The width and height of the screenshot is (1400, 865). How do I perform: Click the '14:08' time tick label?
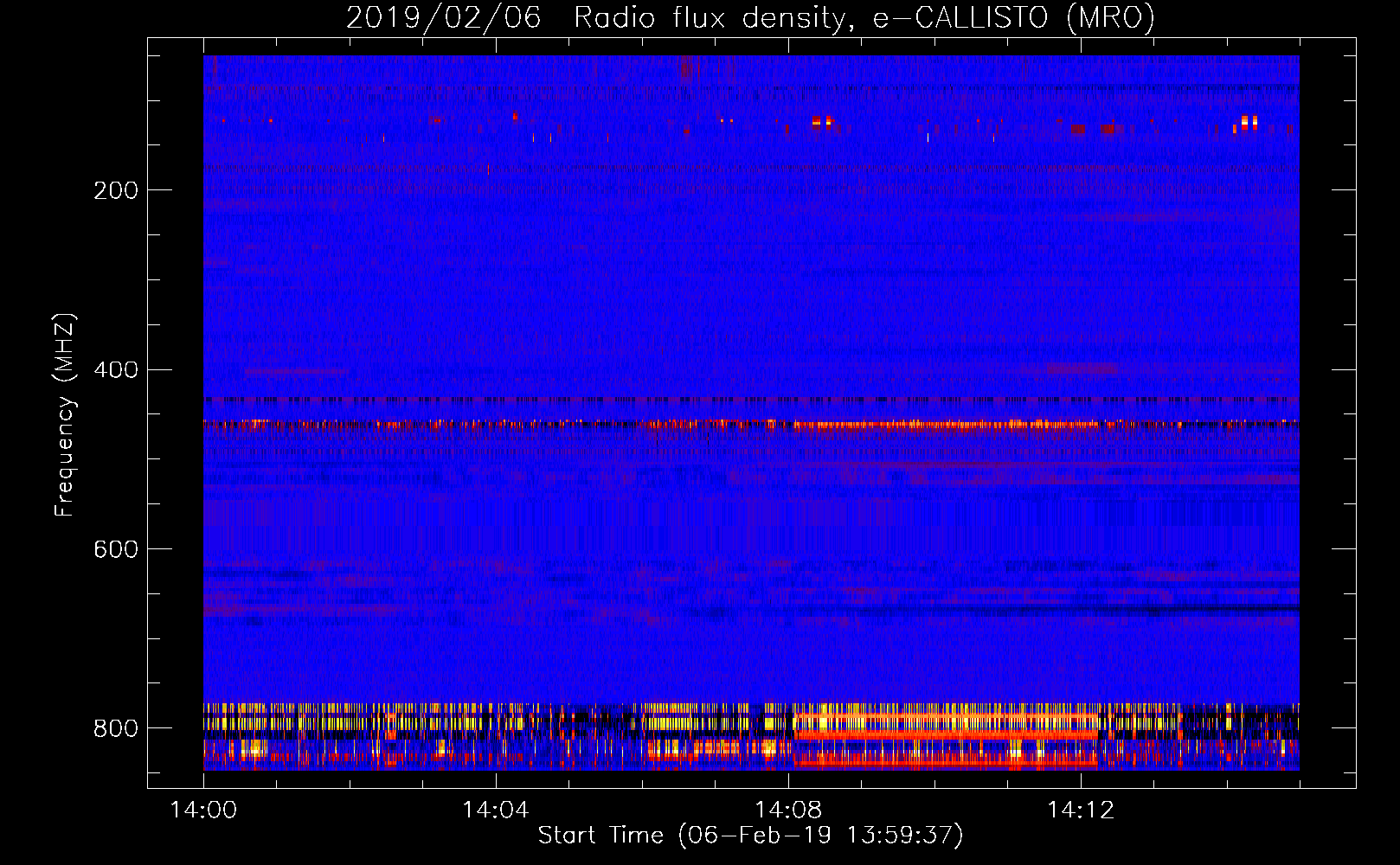coord(788,811)
